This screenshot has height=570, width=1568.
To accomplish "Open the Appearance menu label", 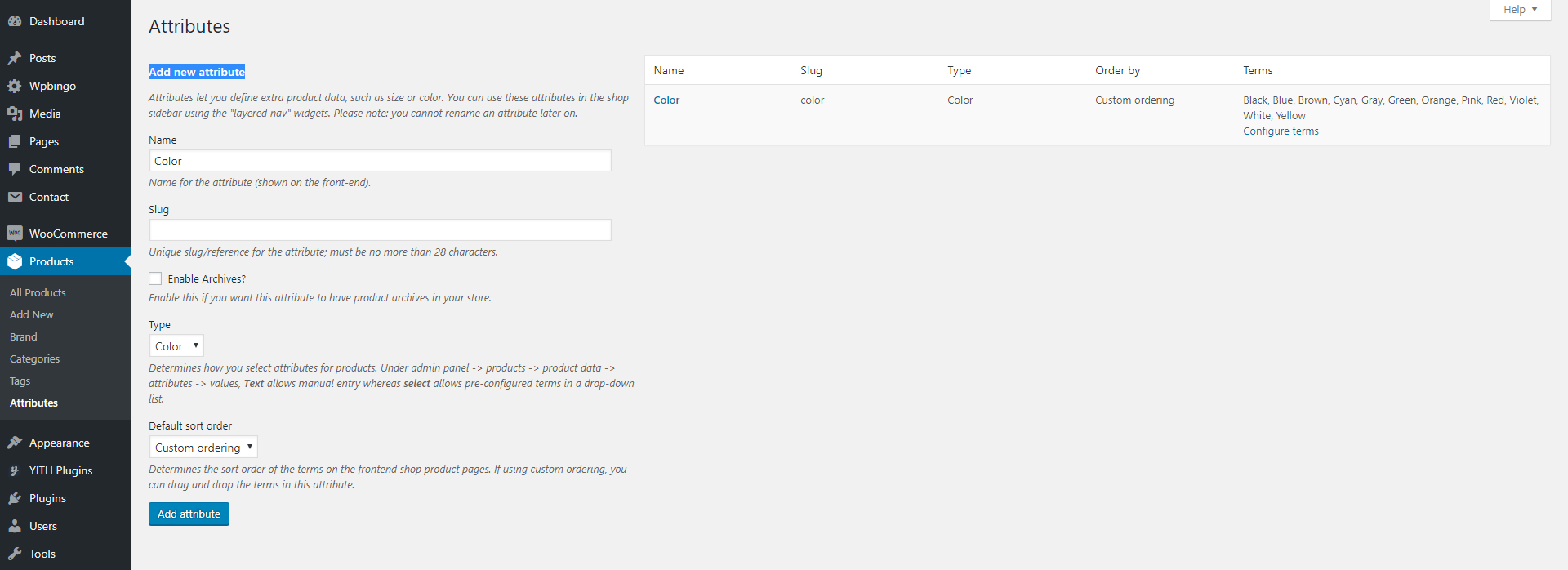I will 60,443.
